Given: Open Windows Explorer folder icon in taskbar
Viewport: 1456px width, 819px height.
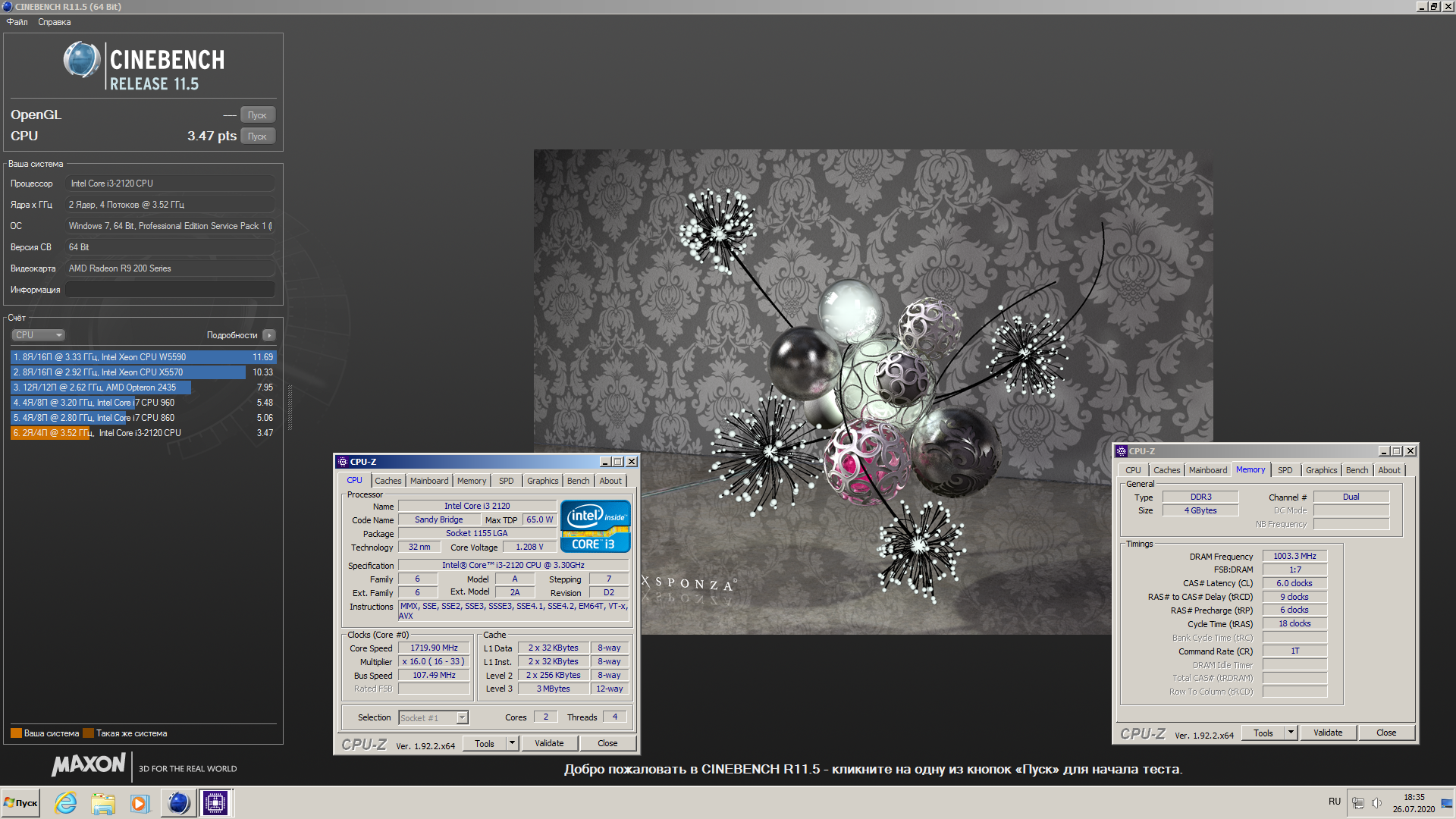Looking at the screenshot, I should pos(103,802).
